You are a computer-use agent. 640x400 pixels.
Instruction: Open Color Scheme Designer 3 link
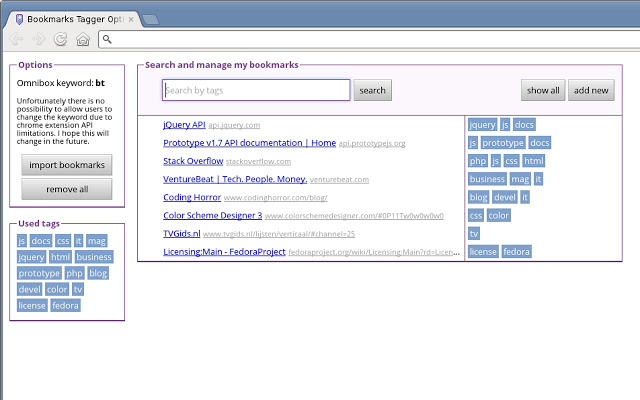(212, 216)
